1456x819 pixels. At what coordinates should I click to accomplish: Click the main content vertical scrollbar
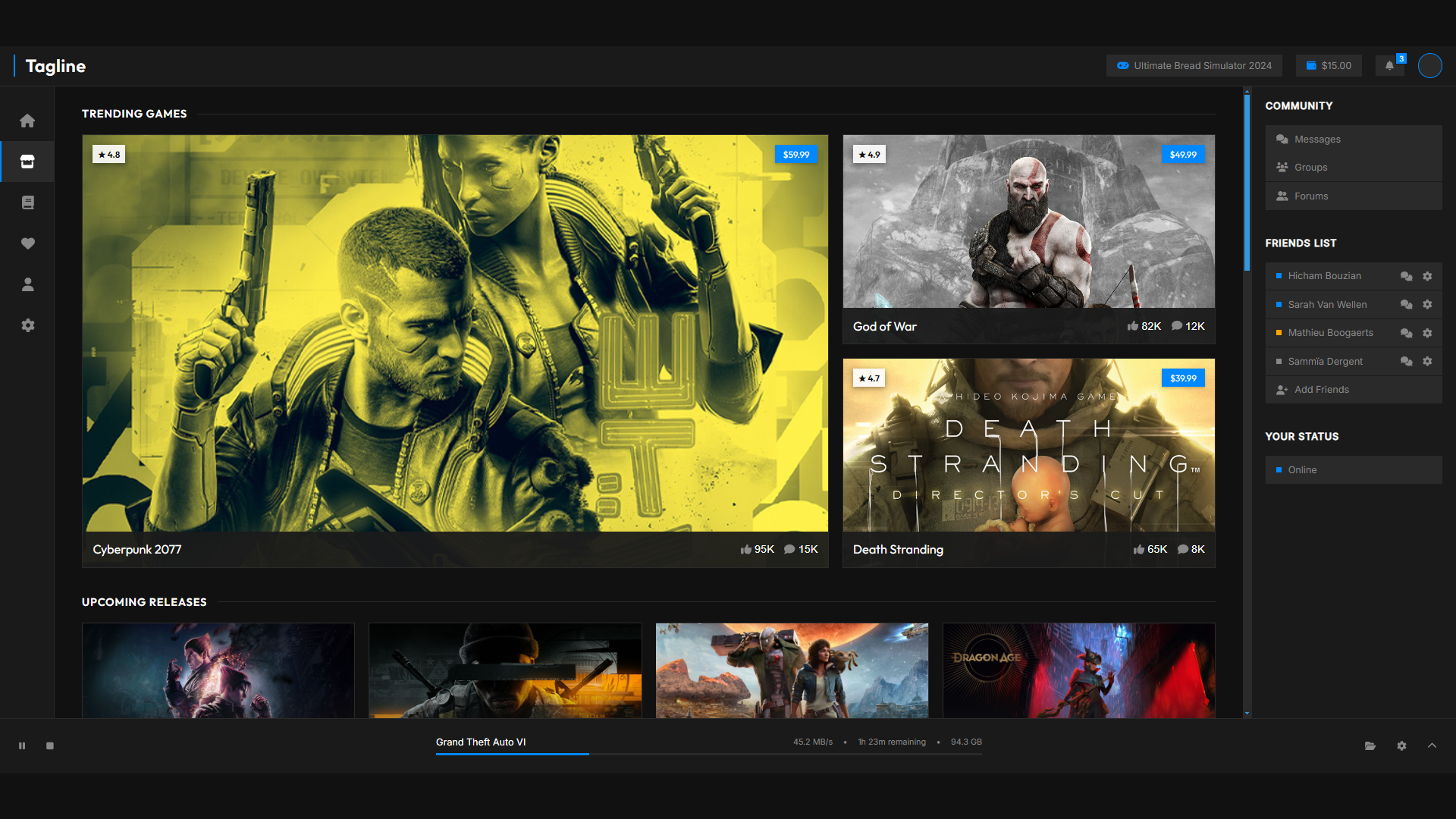tap(1247, 182)
